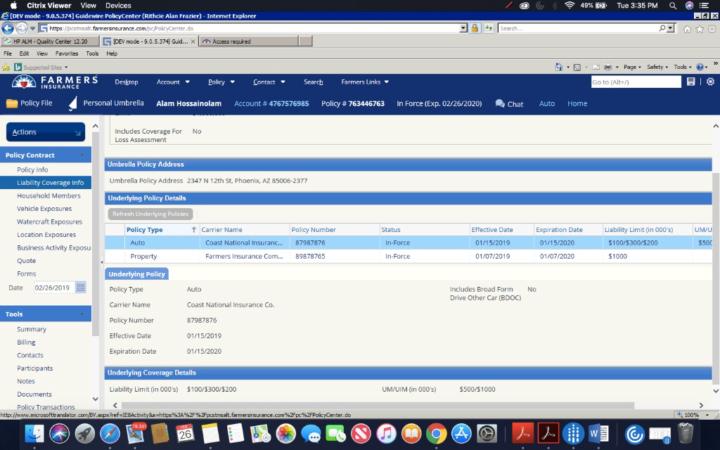720x450 pixels.
Task: Open IE Favorites star icon
Action: (x=699, y=28)
